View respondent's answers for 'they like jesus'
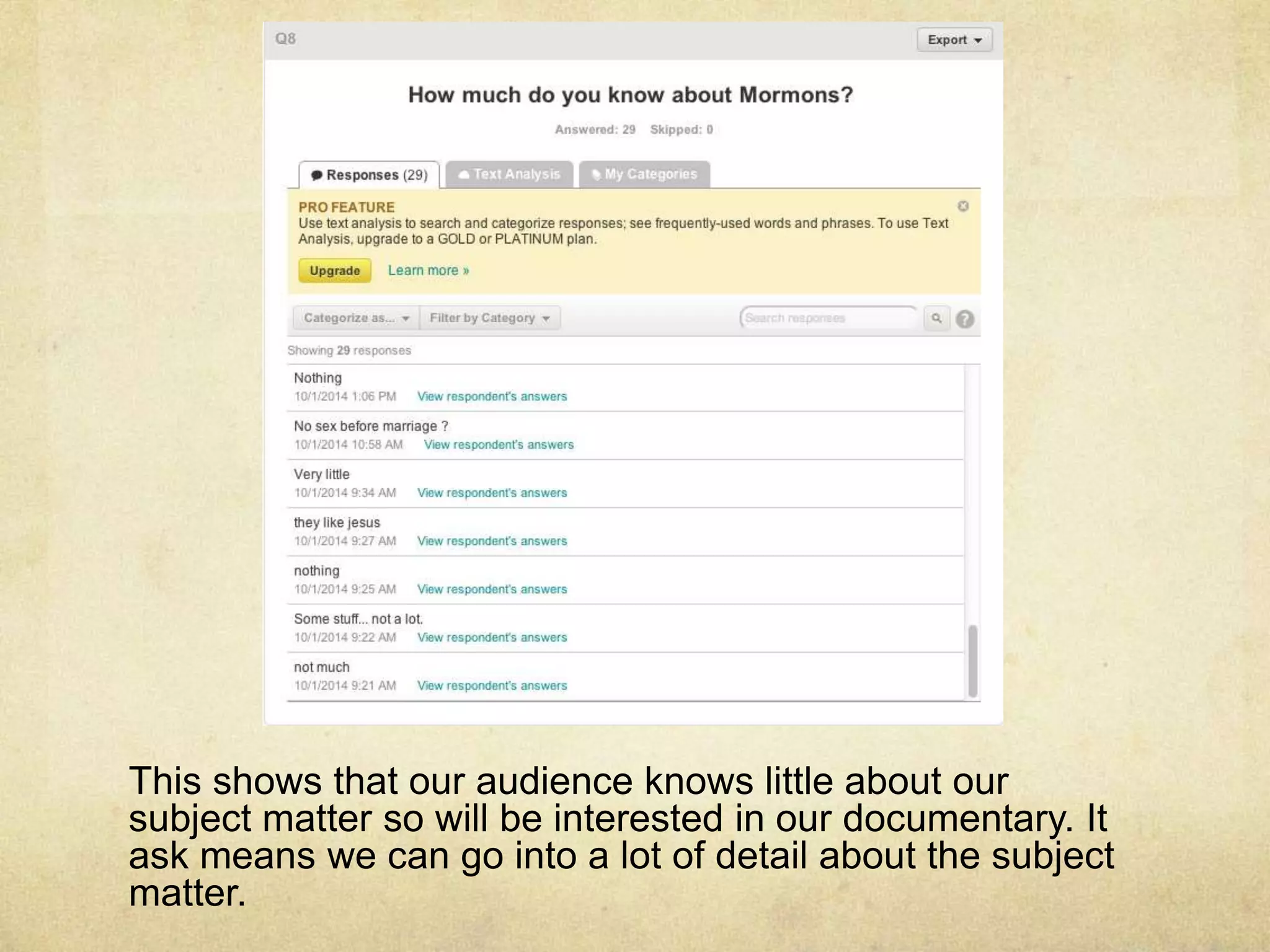This screenshot has width=1270, height=952. 492,541
